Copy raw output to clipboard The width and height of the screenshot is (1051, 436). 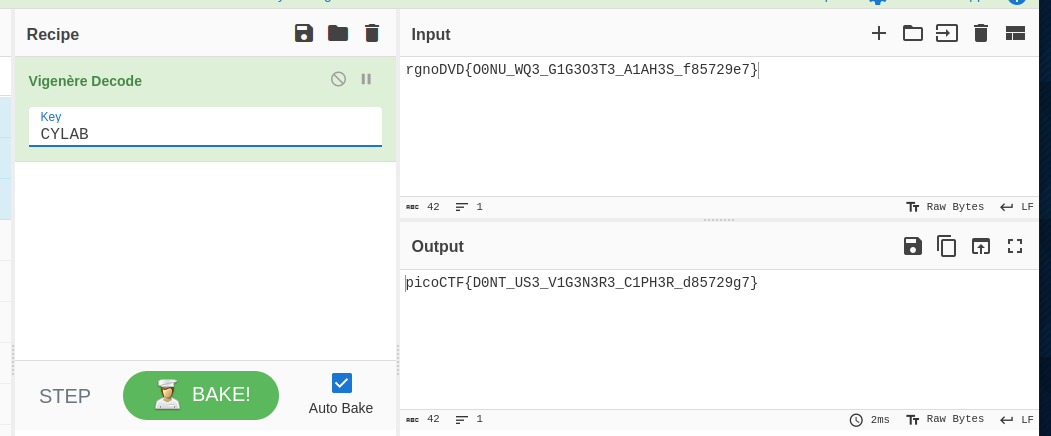coord(946,246)
